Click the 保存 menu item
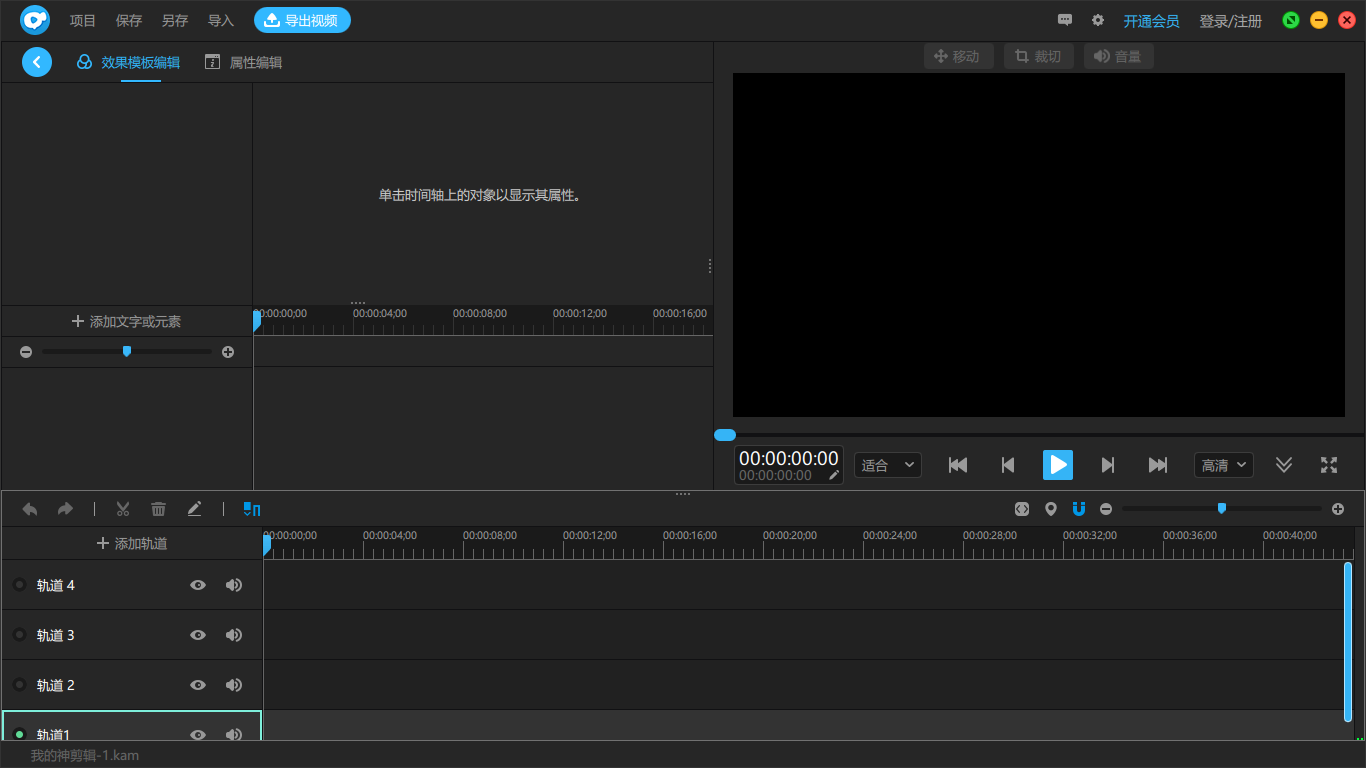The height and width of the screenshot is (768, 1366). pos(129,21)
